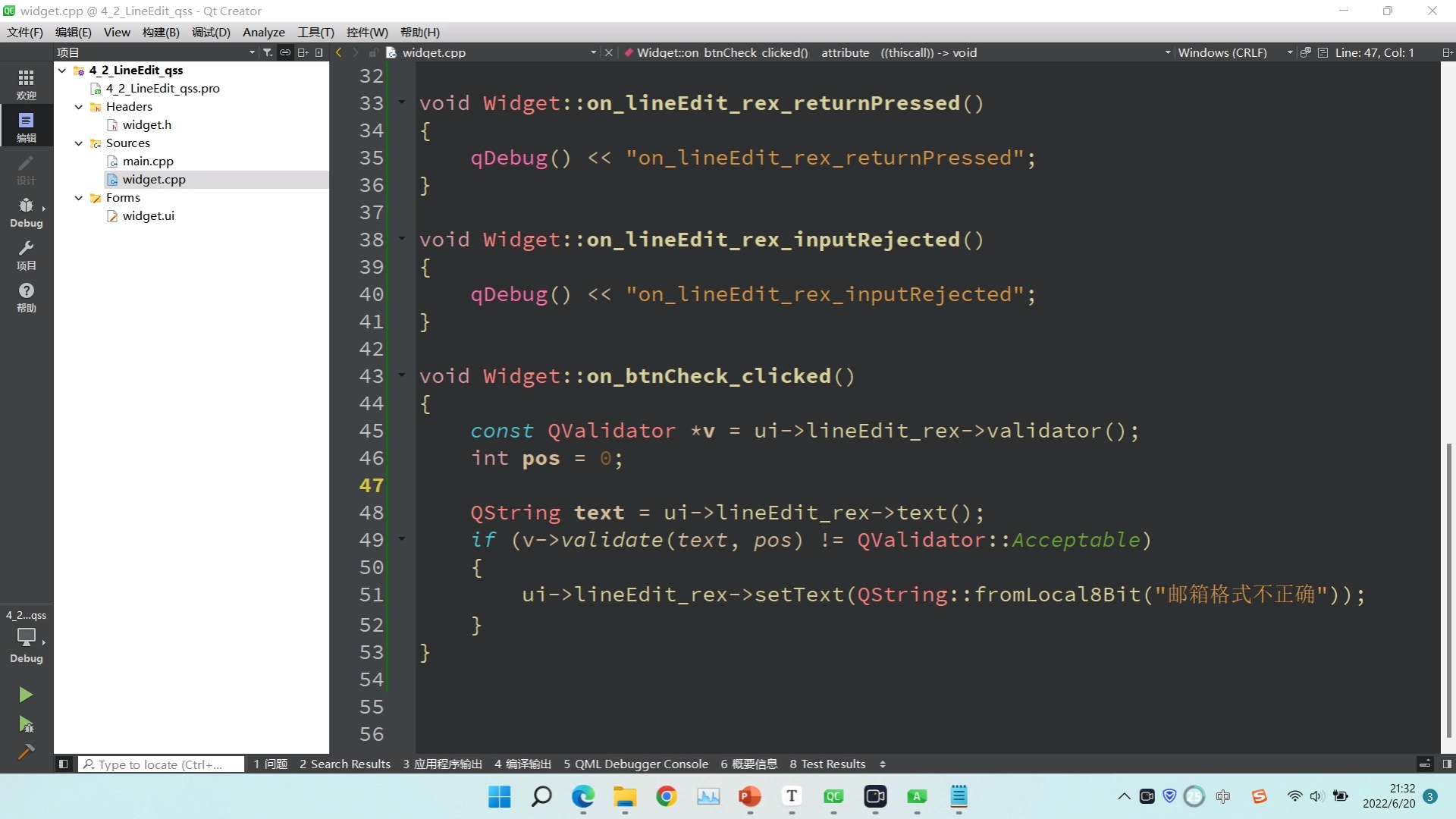Open the open-documents dropdown for widget.cpp

(593, 52)
